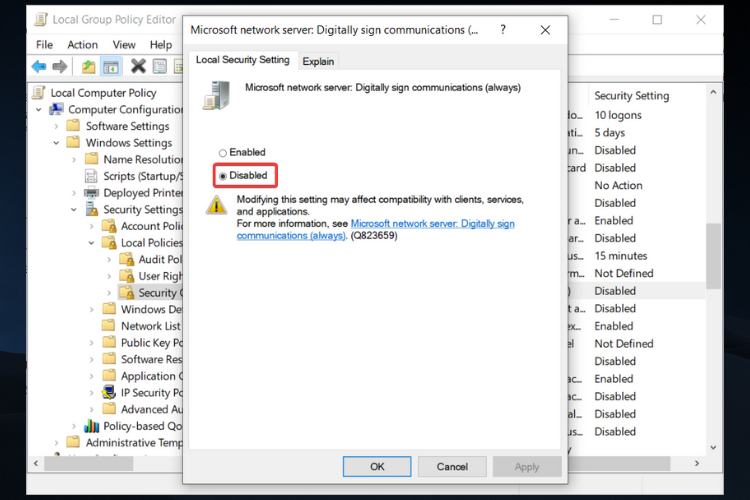Click the server icon in the dialog

point(216,96)
